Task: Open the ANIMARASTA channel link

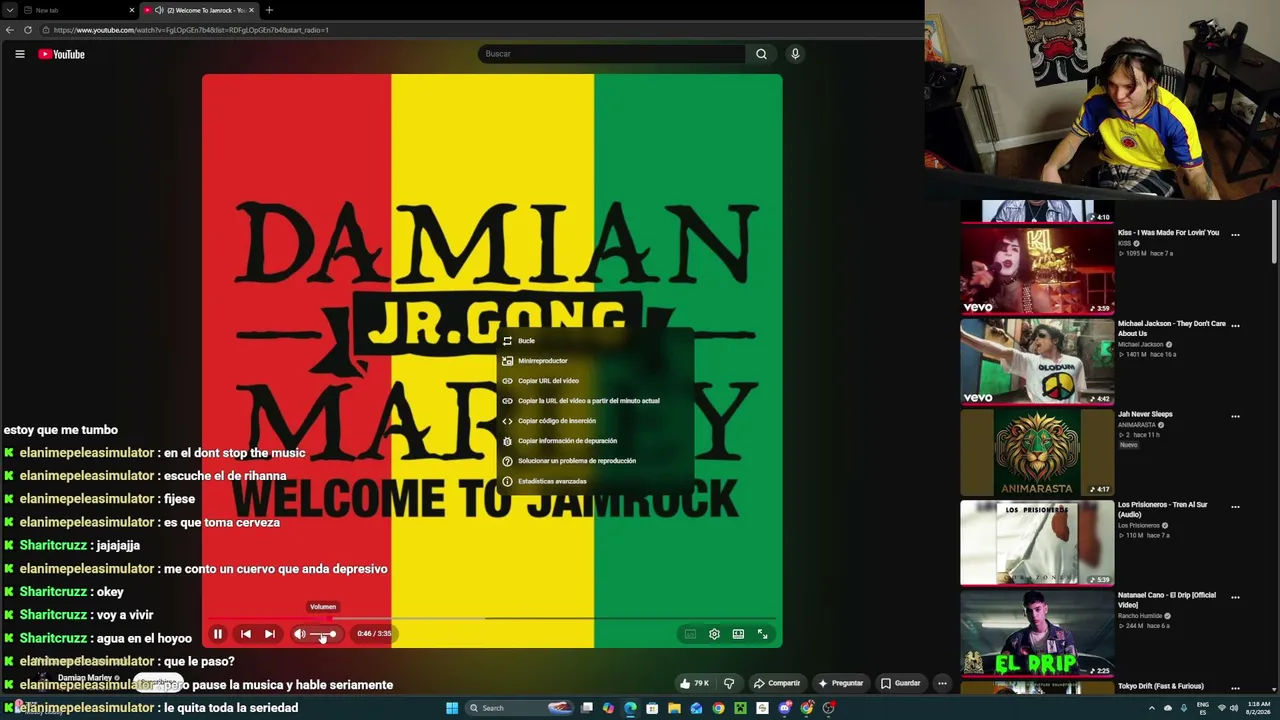Action: (1136, 425)
